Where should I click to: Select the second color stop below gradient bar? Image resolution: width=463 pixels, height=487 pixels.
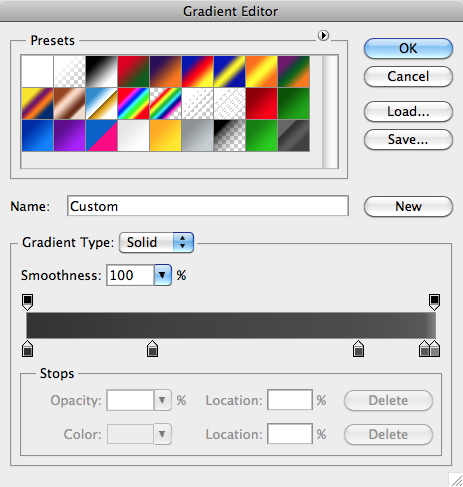click(153, 349)
